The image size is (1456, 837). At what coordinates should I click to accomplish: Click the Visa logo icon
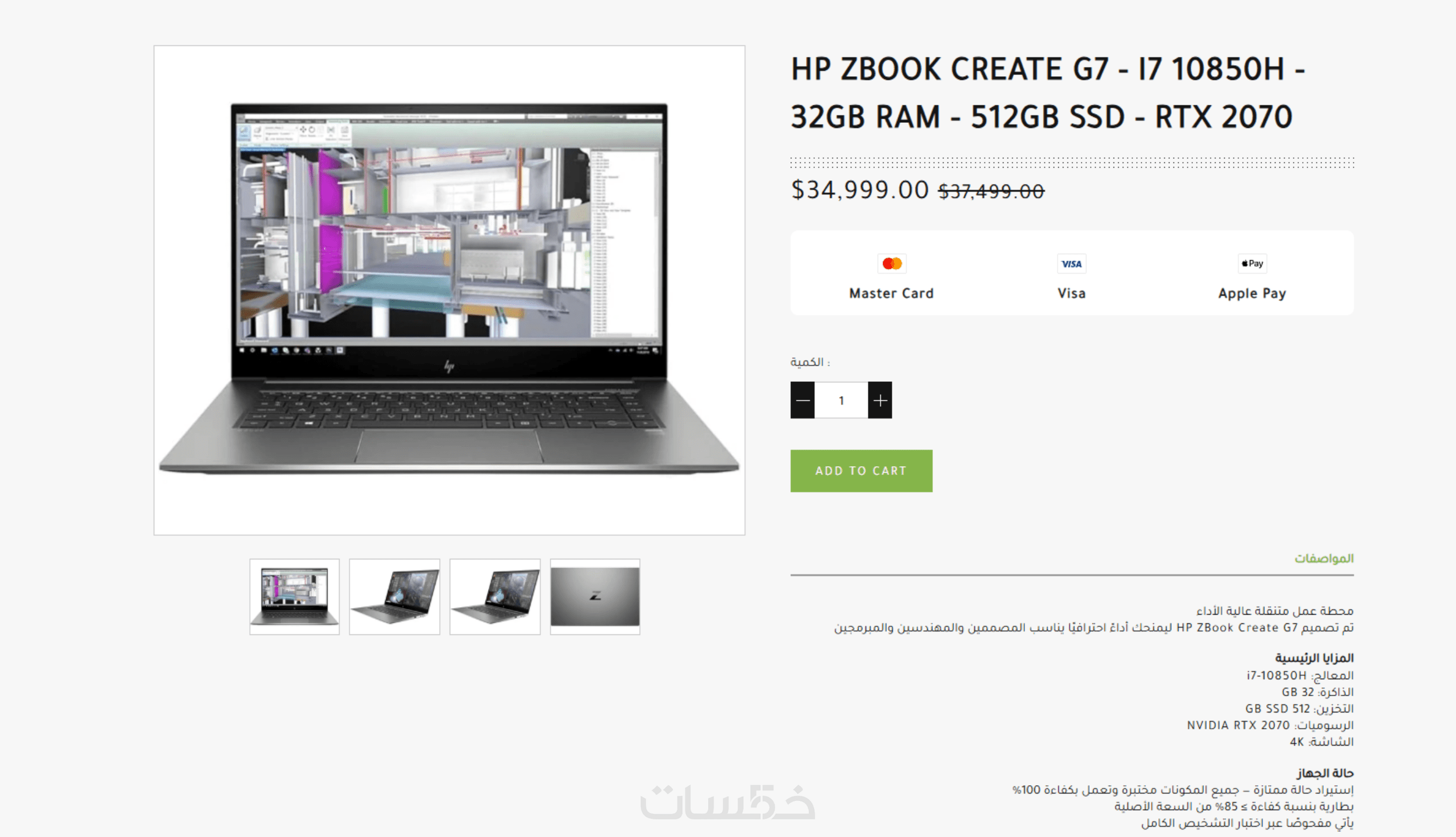[x=1072, y=264]
